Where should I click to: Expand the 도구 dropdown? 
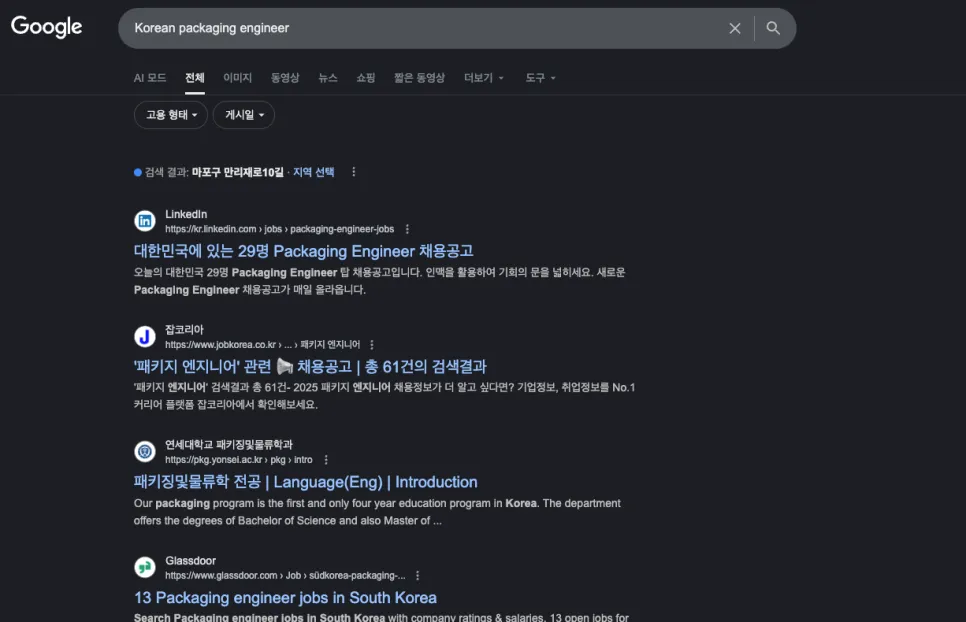coord(540,78)
